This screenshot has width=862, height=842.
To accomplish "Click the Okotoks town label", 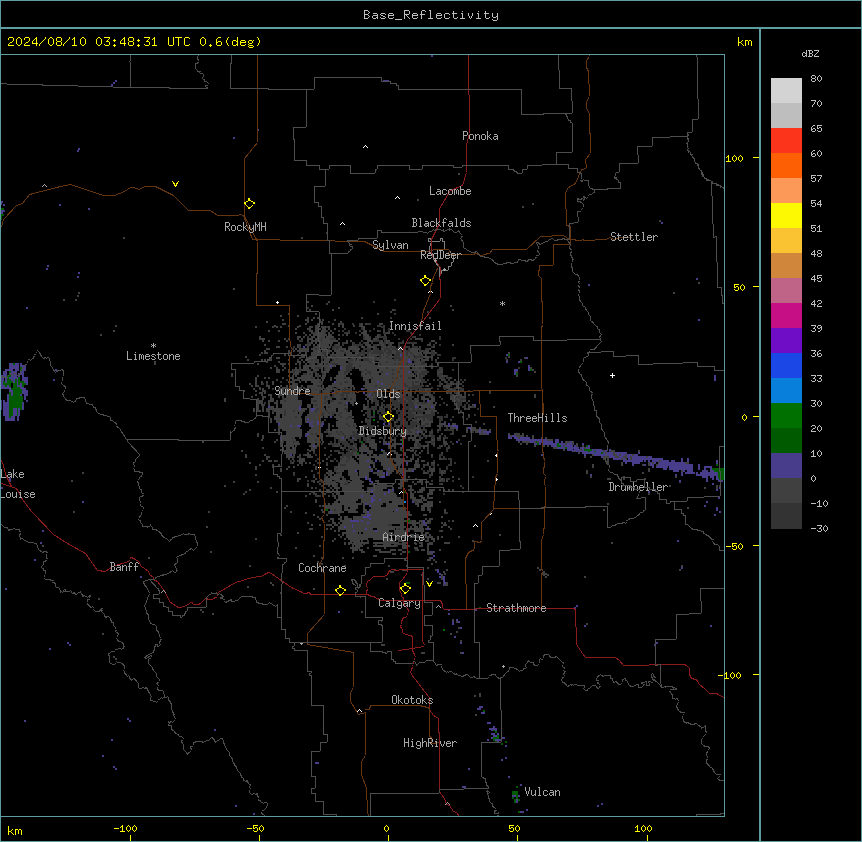I will pyautogui.click(x=412, y=700).
